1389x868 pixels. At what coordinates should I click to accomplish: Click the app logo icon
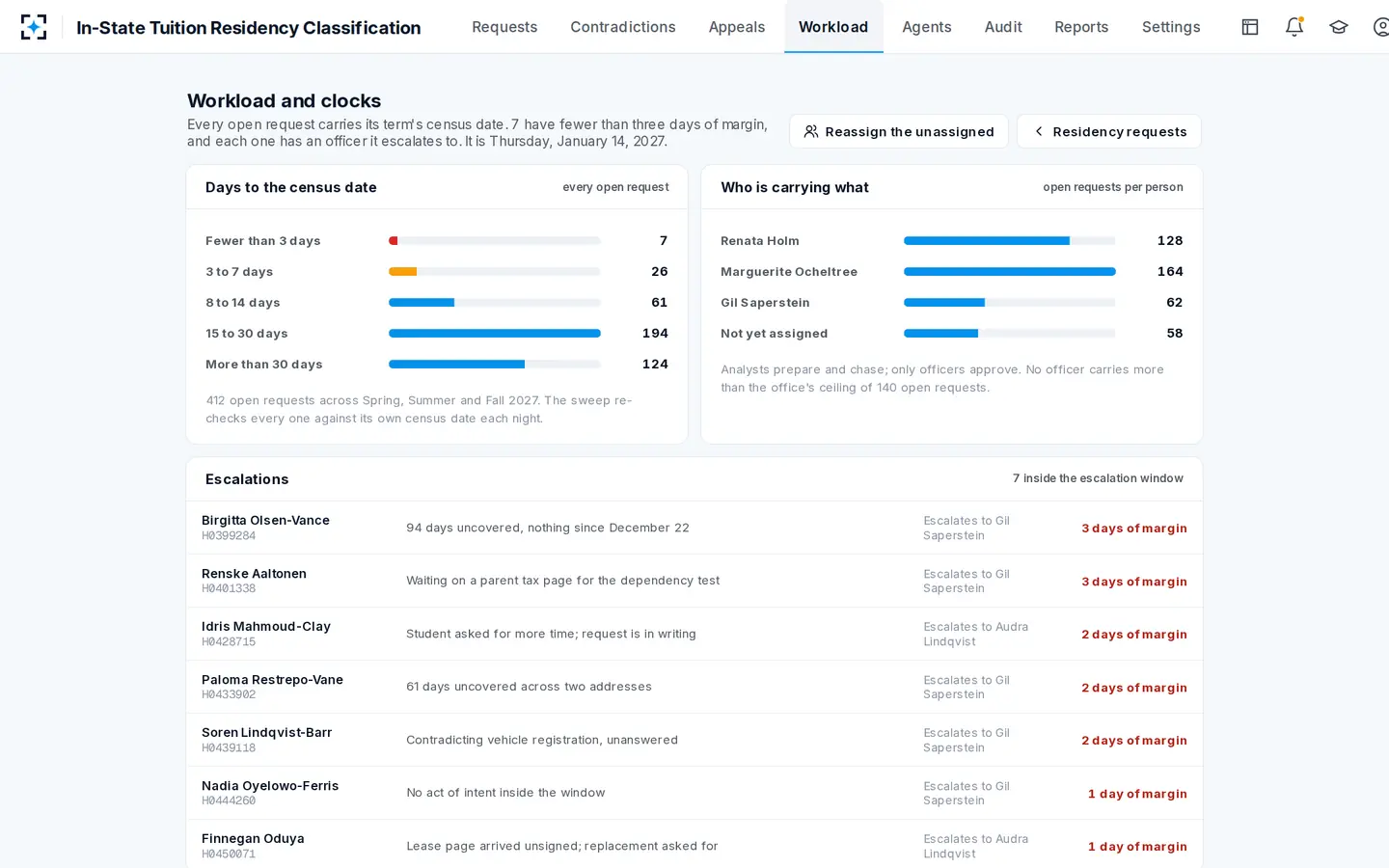point(34,27)
